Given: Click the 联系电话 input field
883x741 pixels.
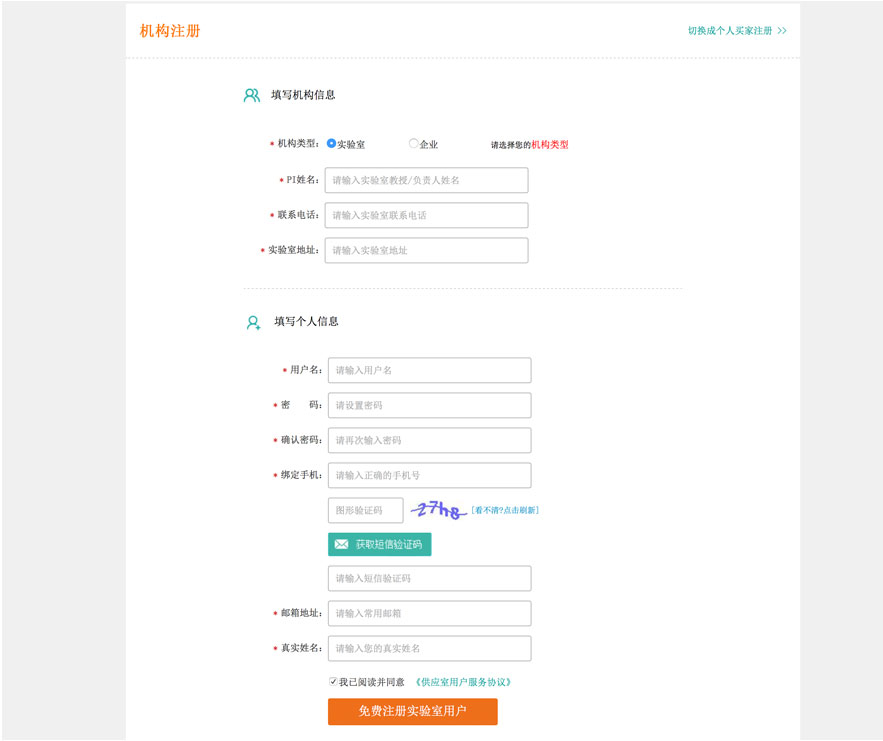Looking at the screenshot, I should point(426,215).
